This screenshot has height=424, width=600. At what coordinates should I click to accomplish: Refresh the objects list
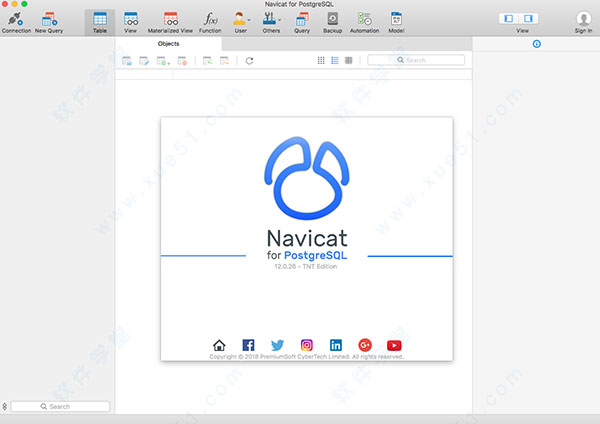coord(249,61)
